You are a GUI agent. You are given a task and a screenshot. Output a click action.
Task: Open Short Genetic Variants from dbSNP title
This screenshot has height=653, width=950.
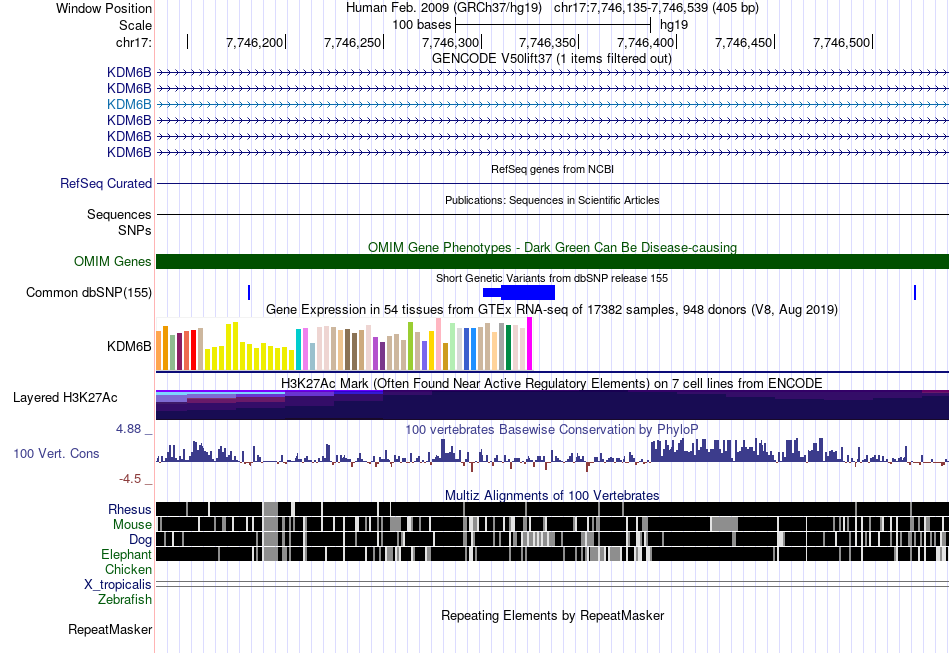point(552,278)
